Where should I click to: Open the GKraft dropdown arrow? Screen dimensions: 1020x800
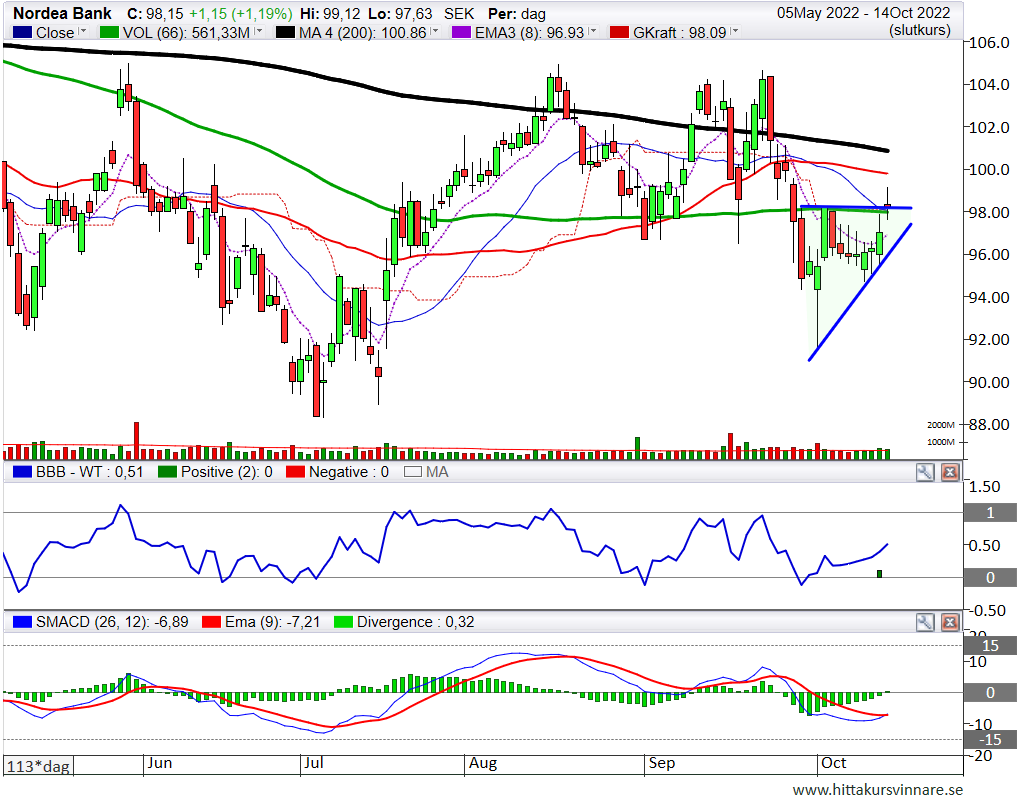734,31
